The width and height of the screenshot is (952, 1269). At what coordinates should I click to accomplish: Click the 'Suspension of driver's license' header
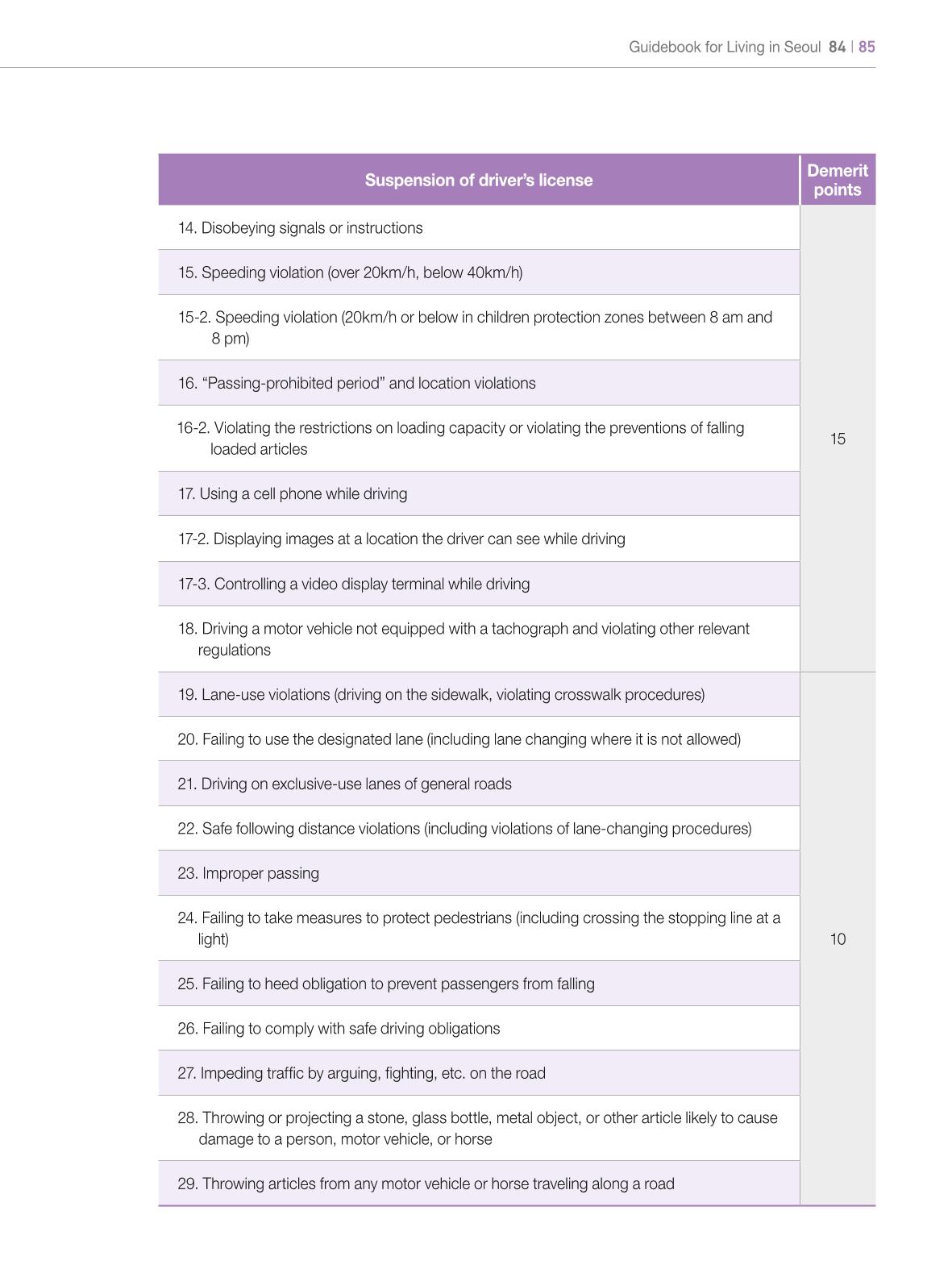pos(479,180)
